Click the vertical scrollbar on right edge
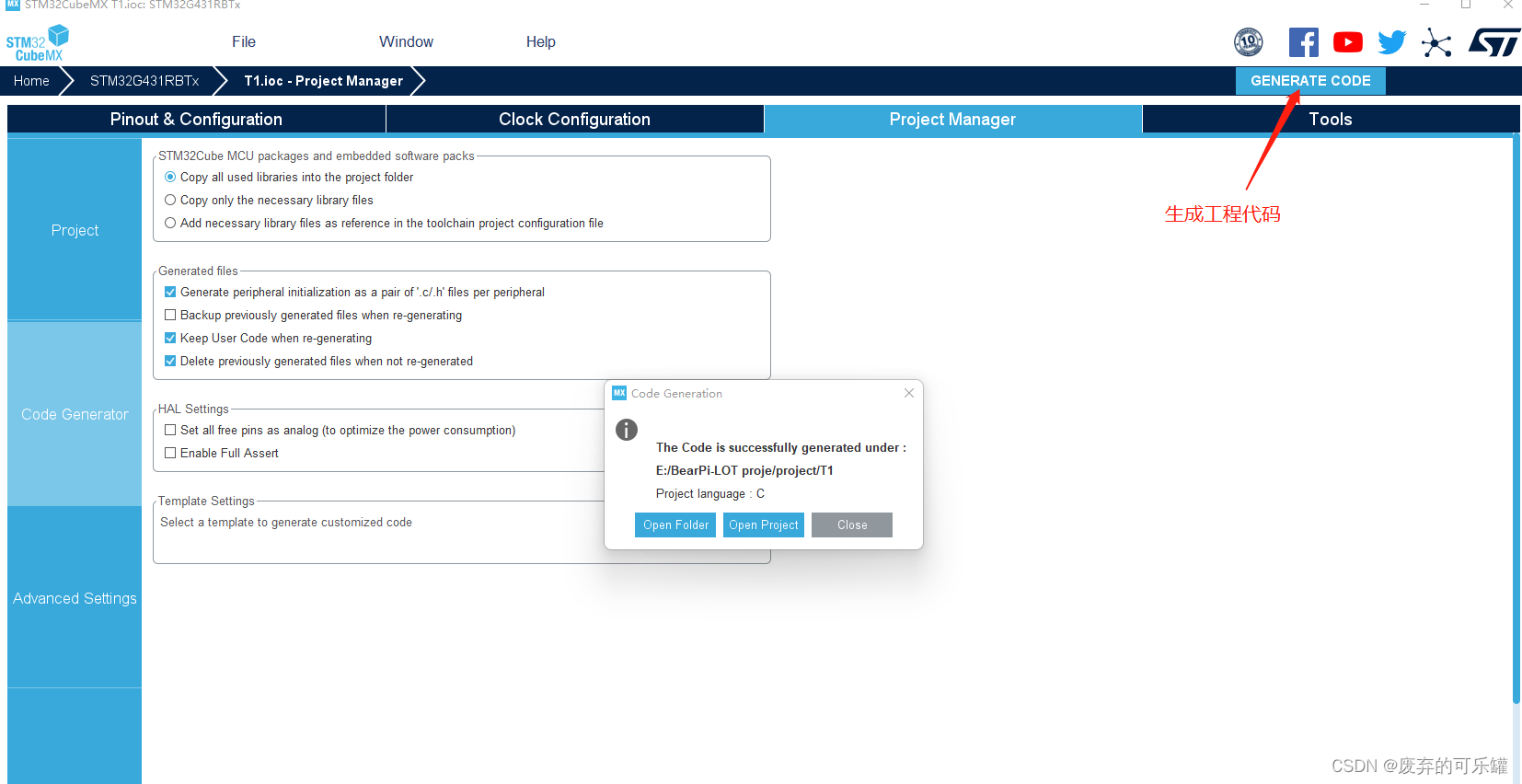This screenshot has height=784, width=1522. tap(1516, 420)
